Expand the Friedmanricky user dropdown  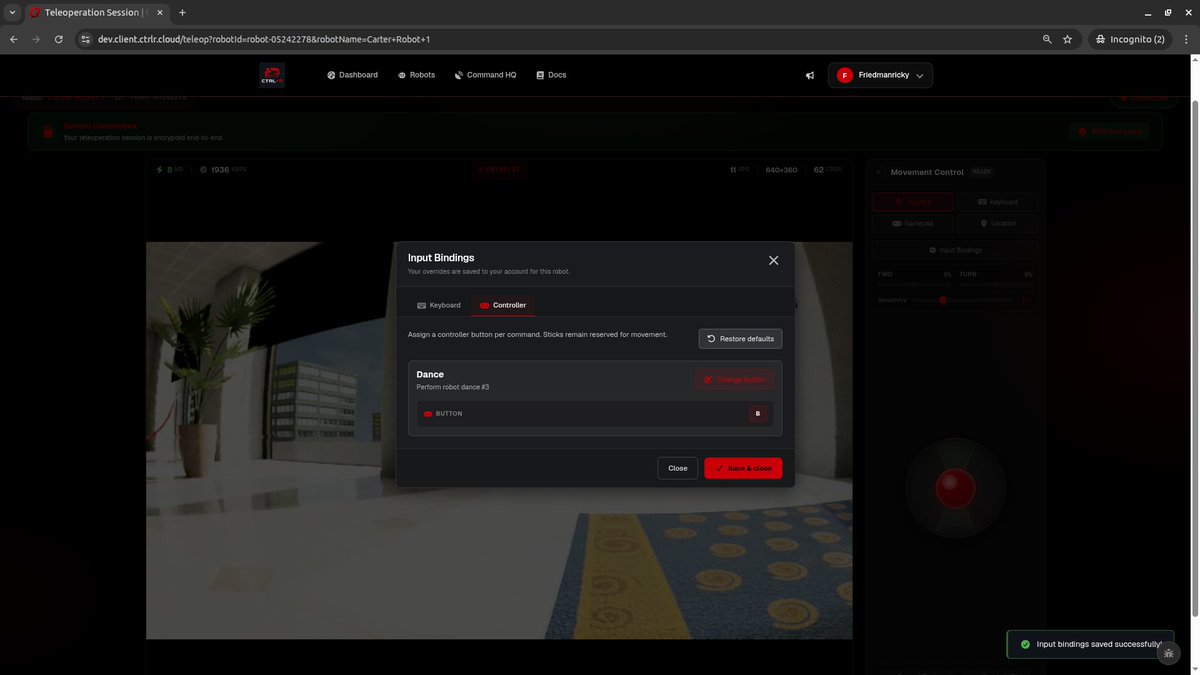880,75
